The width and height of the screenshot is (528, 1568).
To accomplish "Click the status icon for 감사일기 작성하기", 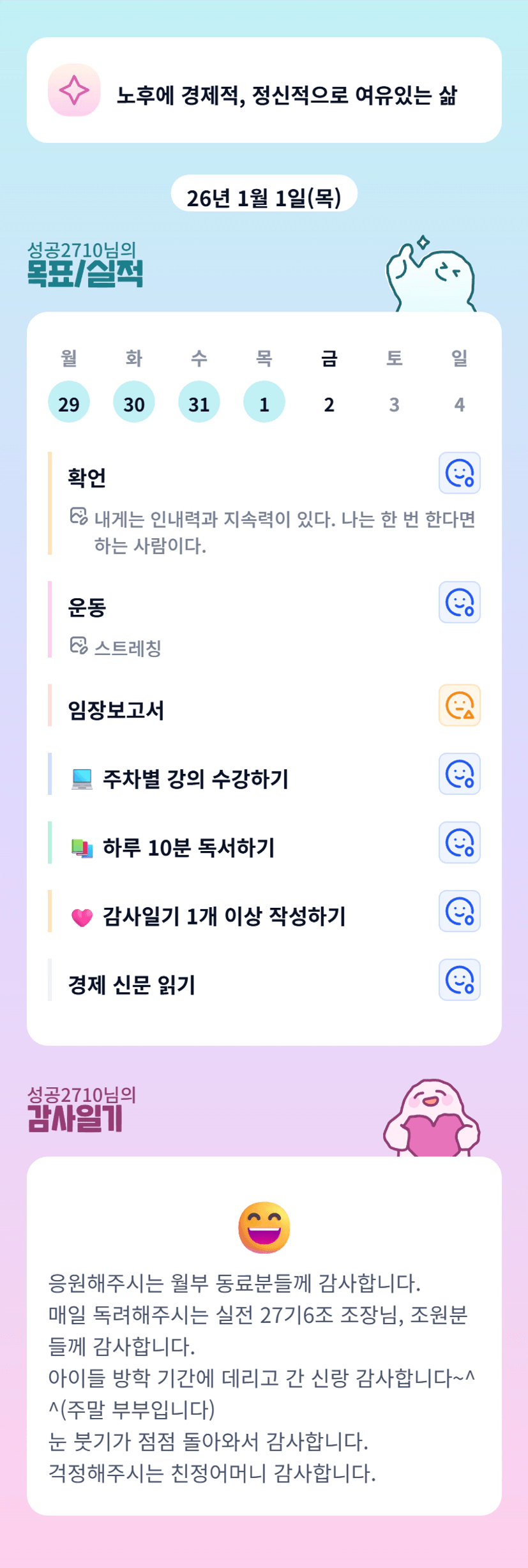I will click(x=459, y=911).
